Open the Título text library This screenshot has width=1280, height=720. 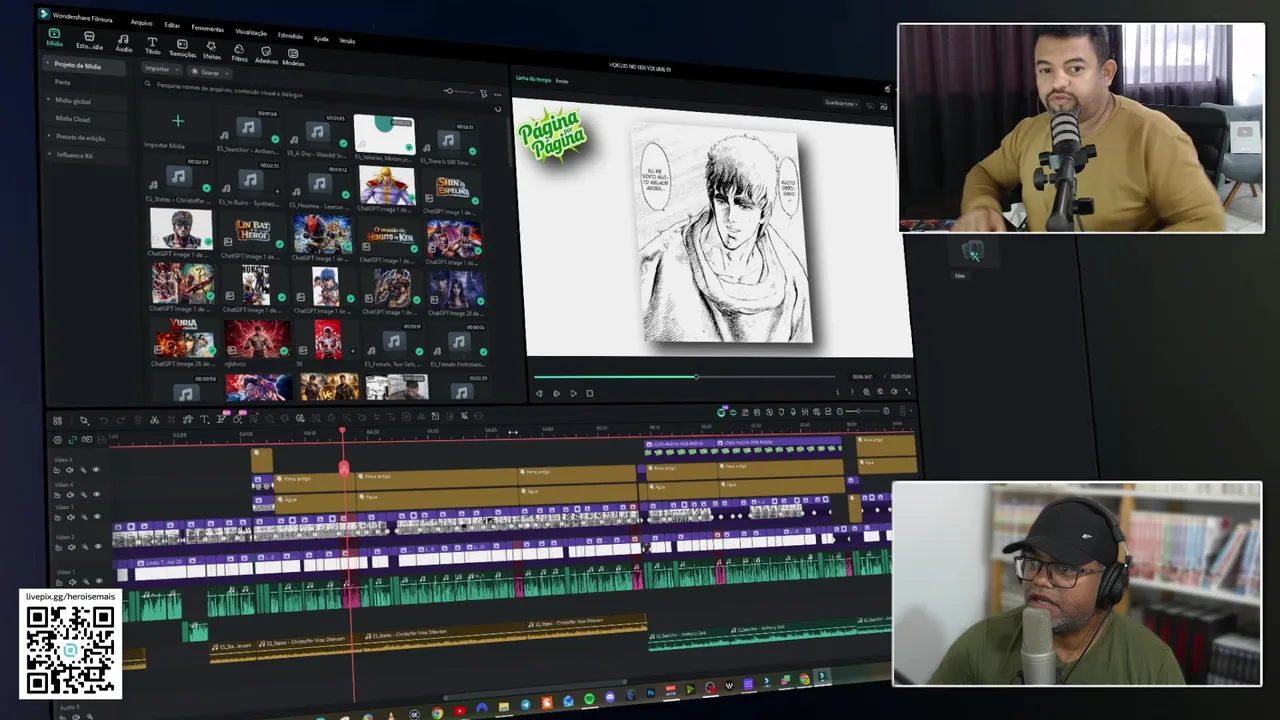coord(152,46)
